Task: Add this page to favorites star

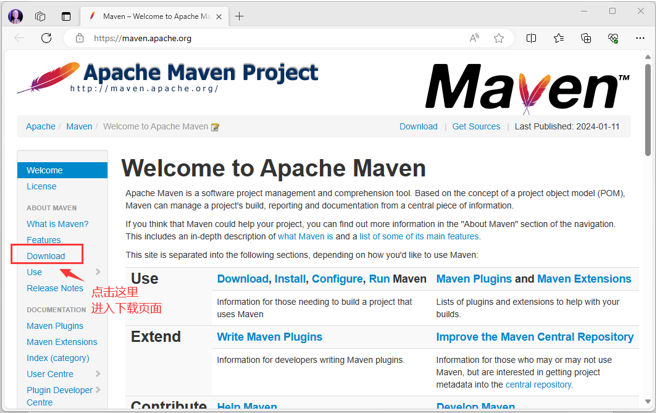Action: [x=499, y=38]
